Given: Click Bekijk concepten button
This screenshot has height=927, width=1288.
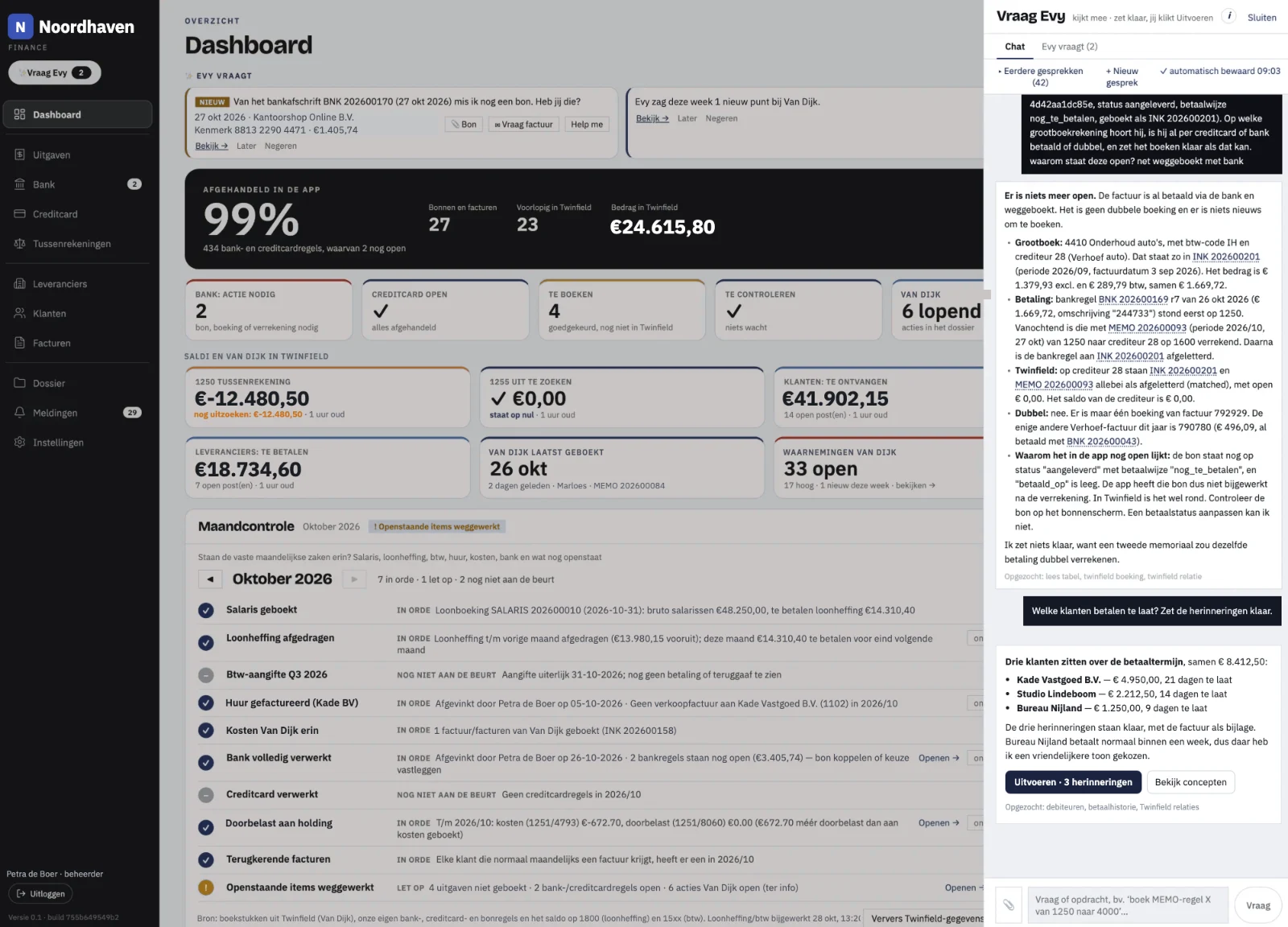Looking at the screenshot, I should (1191, 782).
